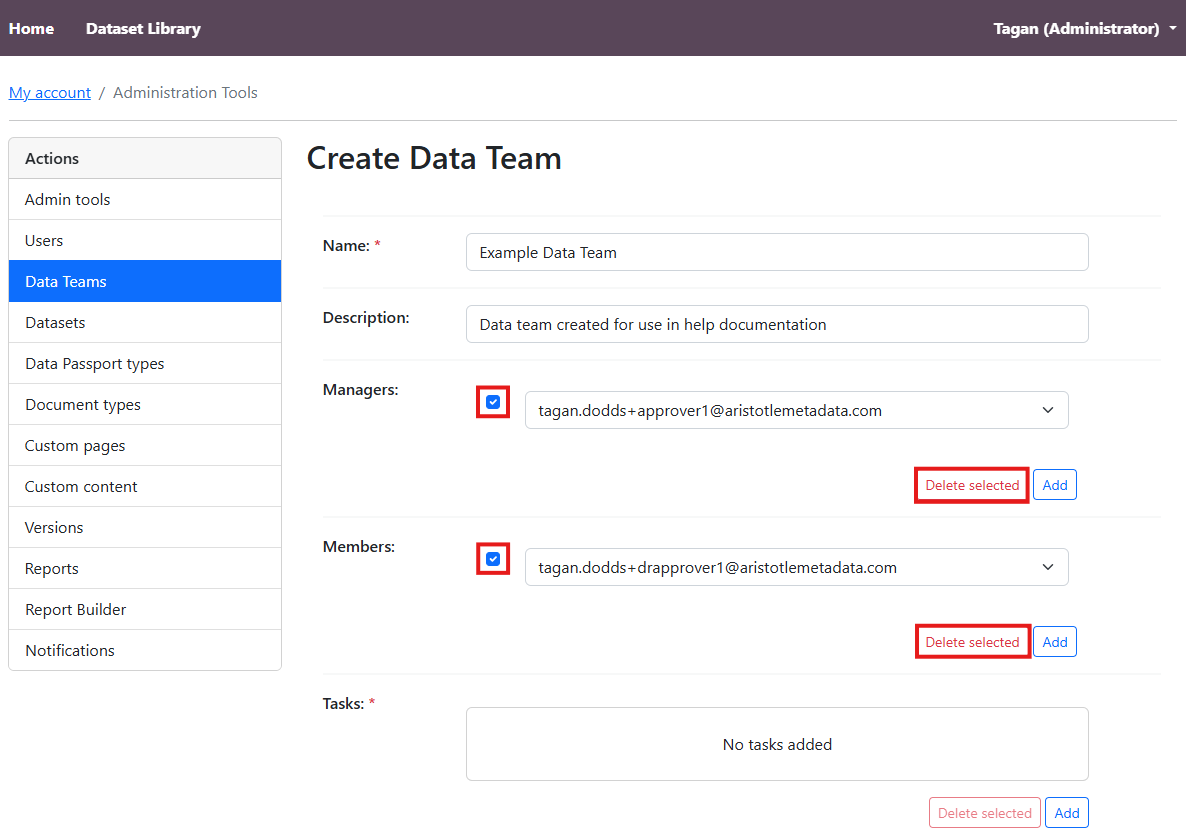1186x830 pixels.
Task: Add a new member with Add button
Action: [x=1055, y=642]
